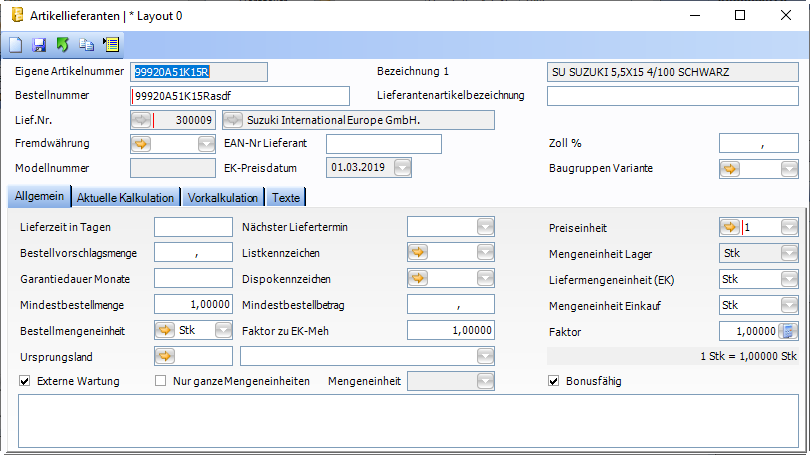Select the Texte tab
This screenshot has width=810, height=455.
286,197
